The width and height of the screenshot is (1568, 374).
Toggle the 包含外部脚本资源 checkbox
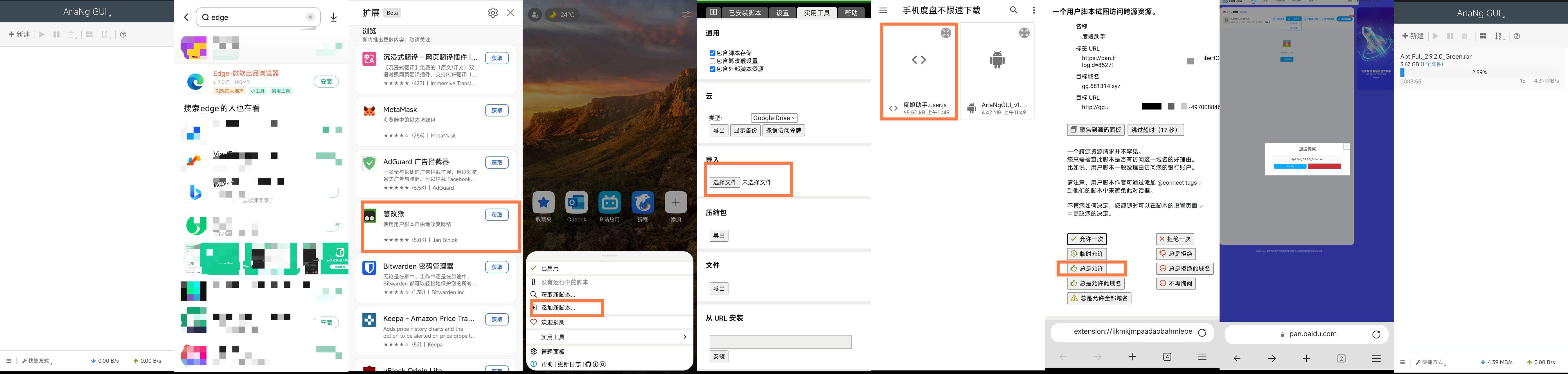(712, 69)
